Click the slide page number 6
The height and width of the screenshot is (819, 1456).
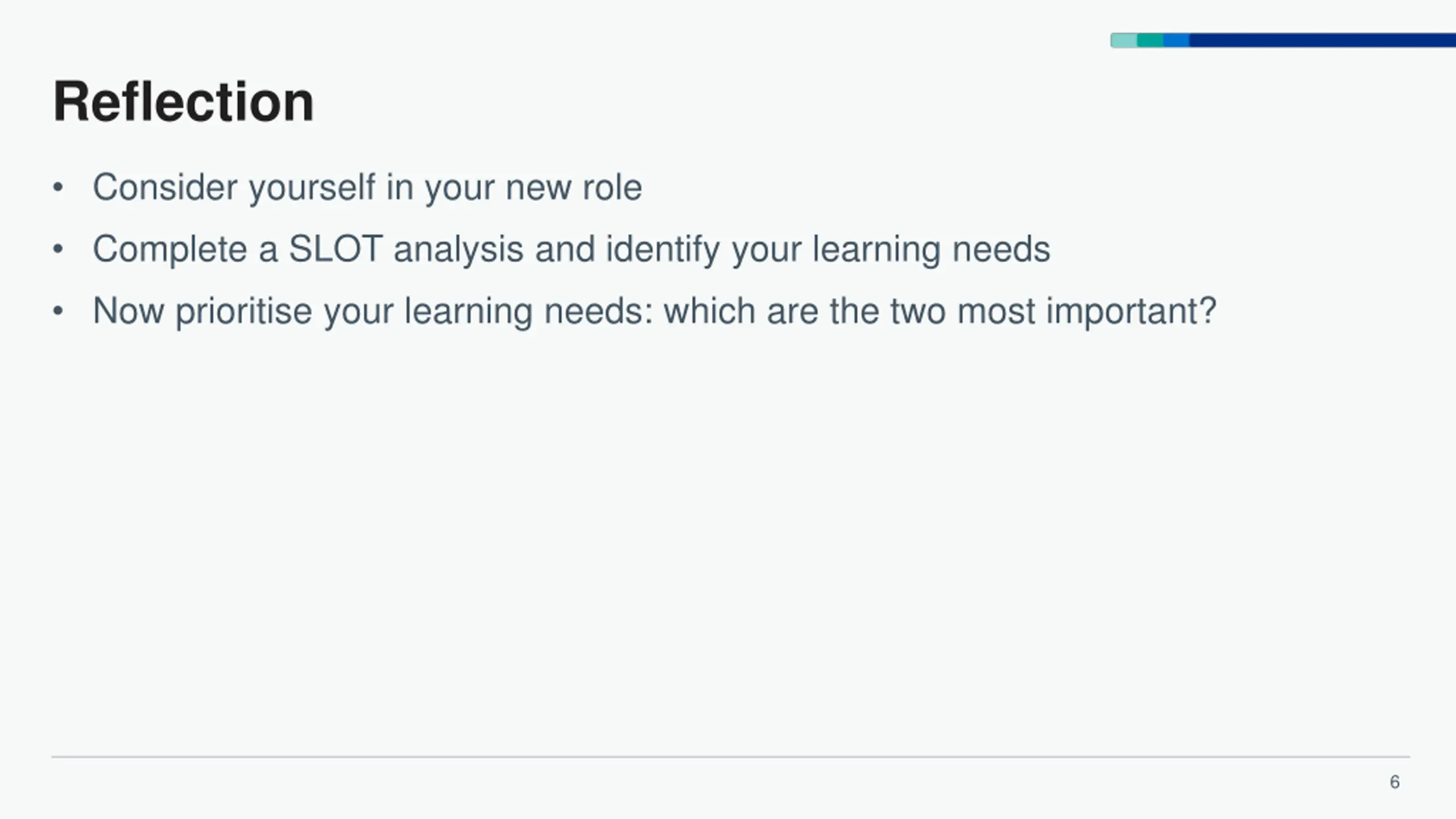1395,782
